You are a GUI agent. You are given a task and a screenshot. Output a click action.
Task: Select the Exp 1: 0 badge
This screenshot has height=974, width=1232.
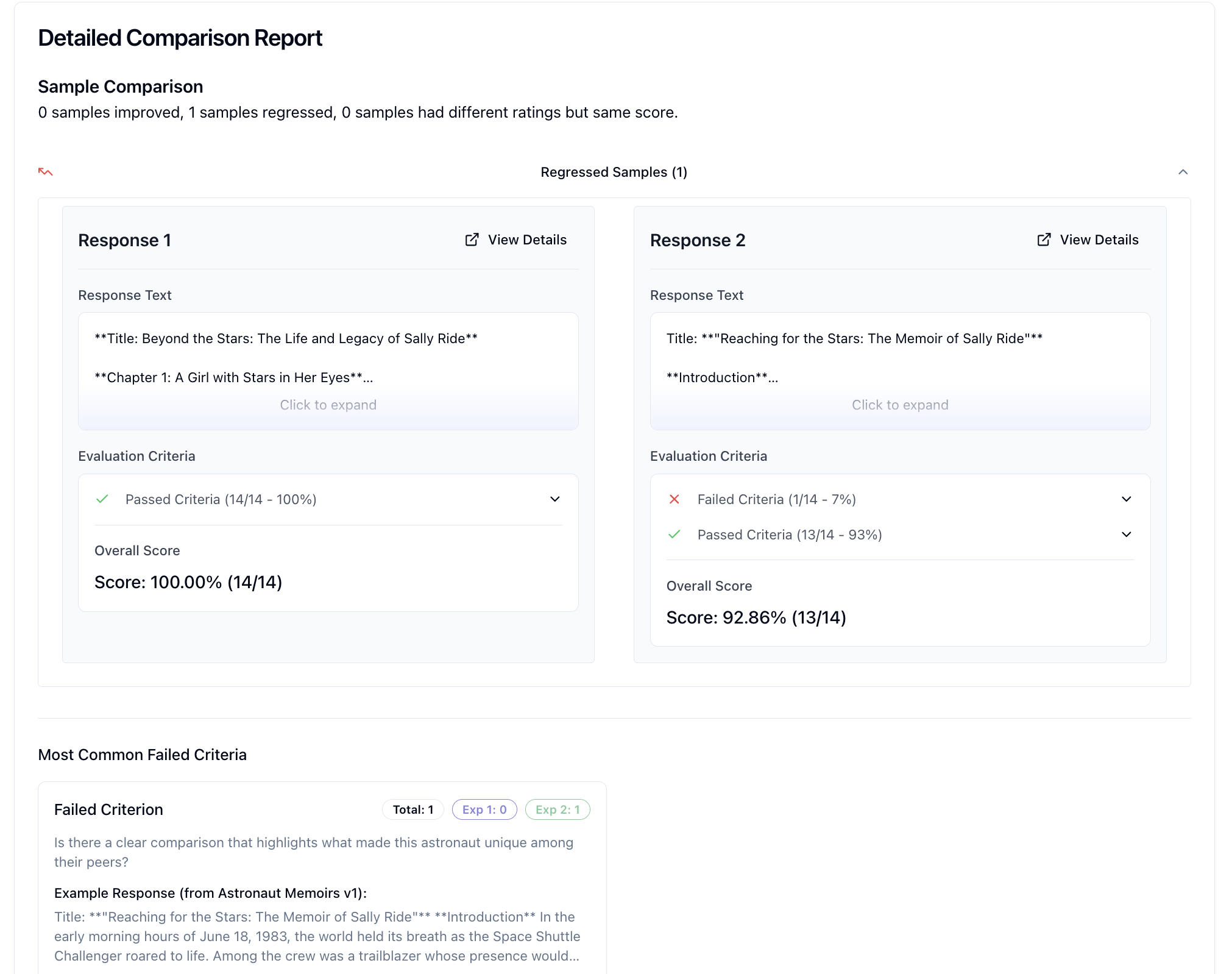pyautogui.click(x=484, y=809)
